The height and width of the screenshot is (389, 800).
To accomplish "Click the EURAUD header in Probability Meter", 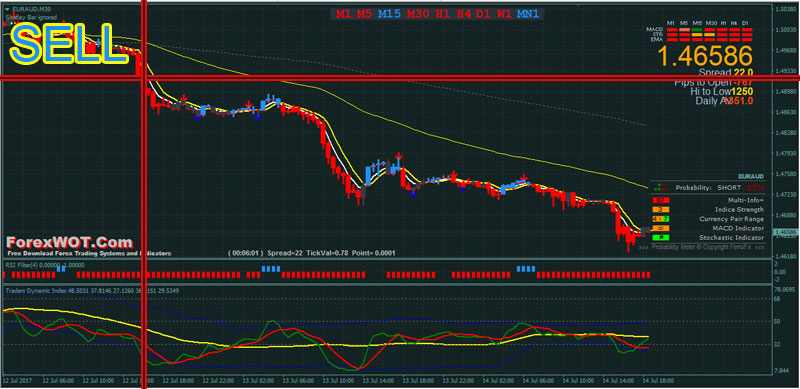I will (x=752, y=176).
